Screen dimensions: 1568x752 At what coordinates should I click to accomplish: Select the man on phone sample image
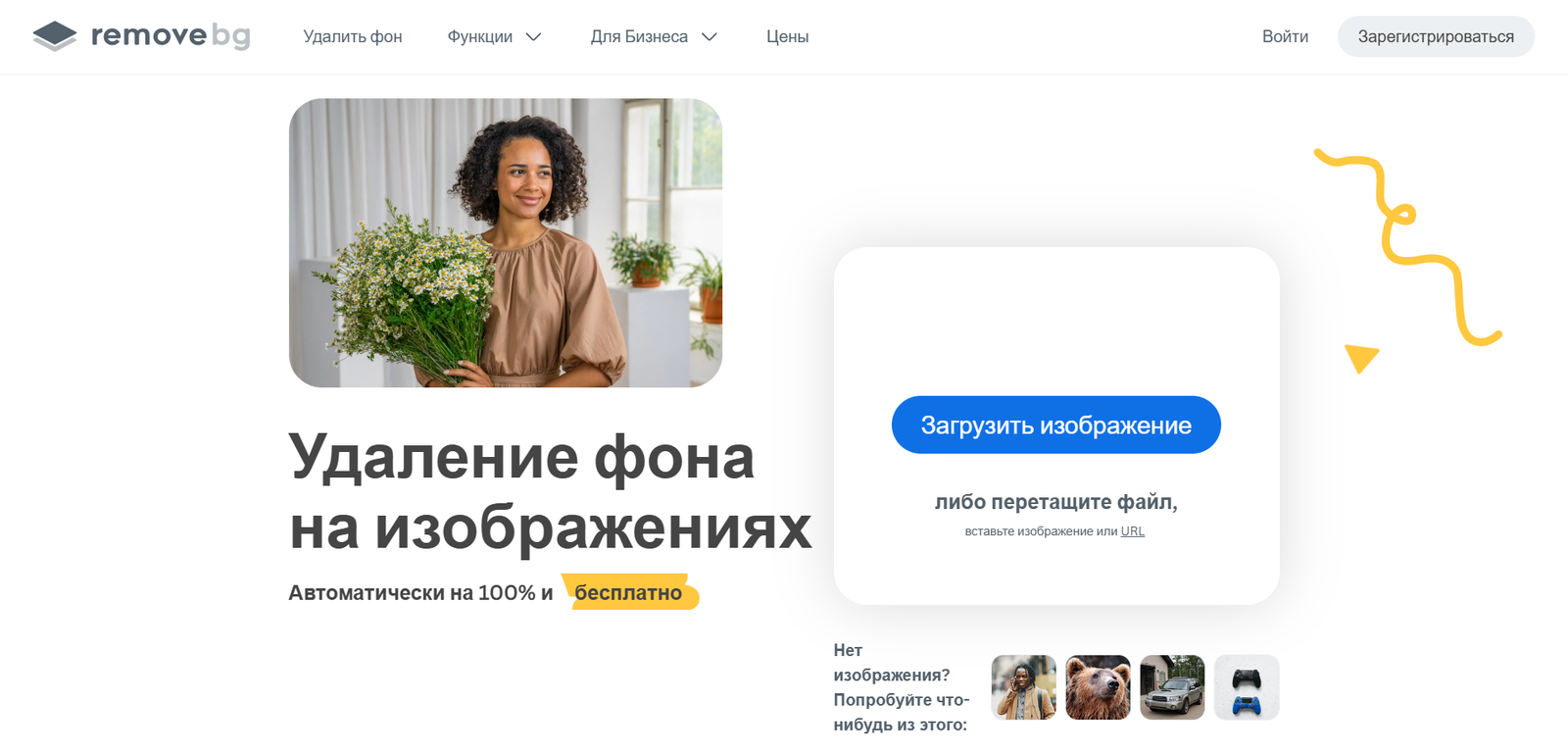click(x=1024, y=687)
